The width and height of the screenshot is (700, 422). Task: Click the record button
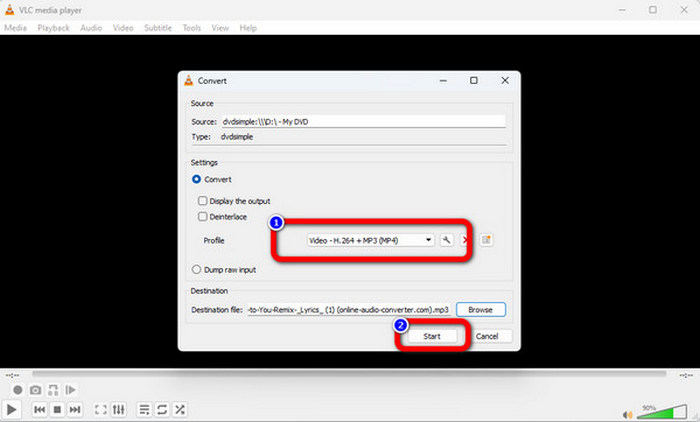click(17, 390)
